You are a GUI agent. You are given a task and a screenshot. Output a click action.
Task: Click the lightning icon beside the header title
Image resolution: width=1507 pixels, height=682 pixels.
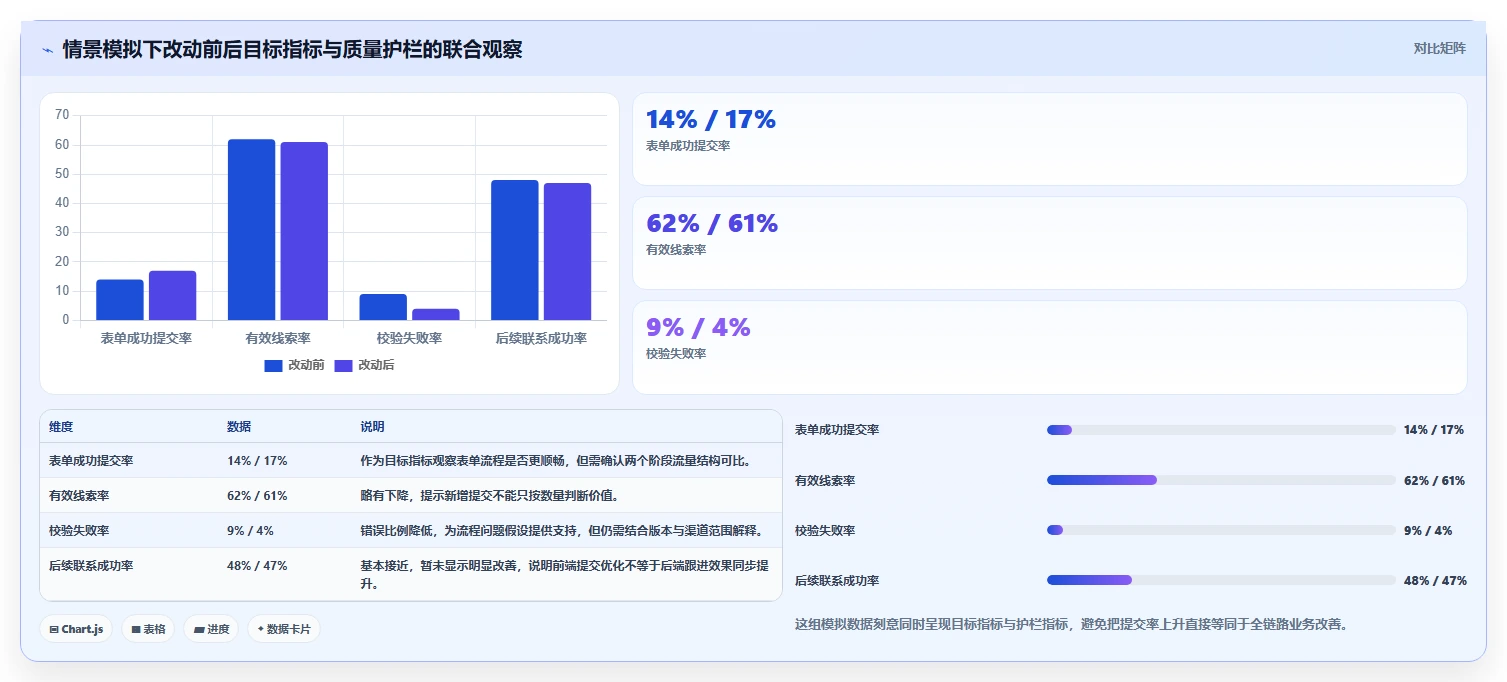point(48,50)
